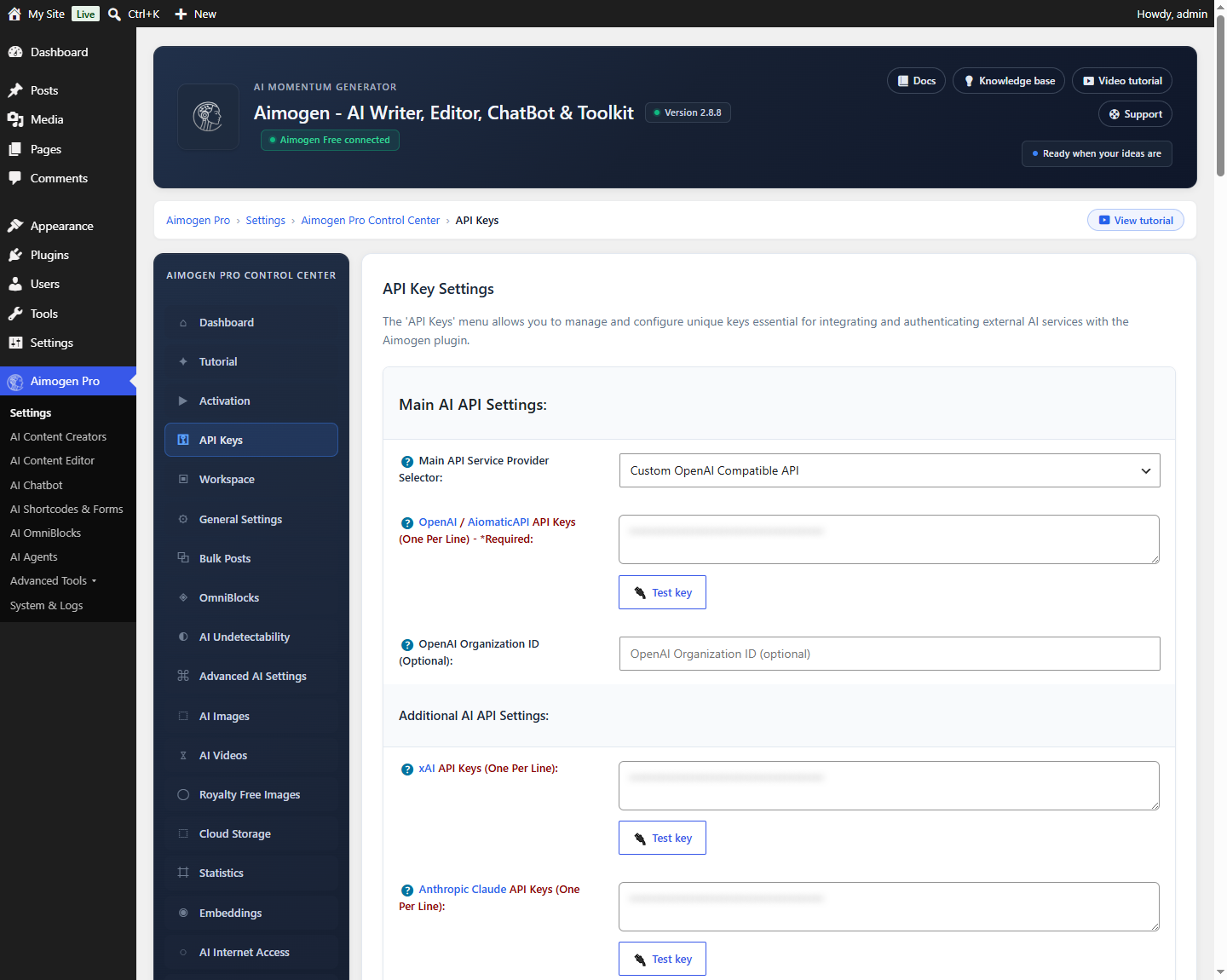This screenshot has height=980, width=1227.
Task: Expand the Advanced Tools submenu
Action: [54, 581]
